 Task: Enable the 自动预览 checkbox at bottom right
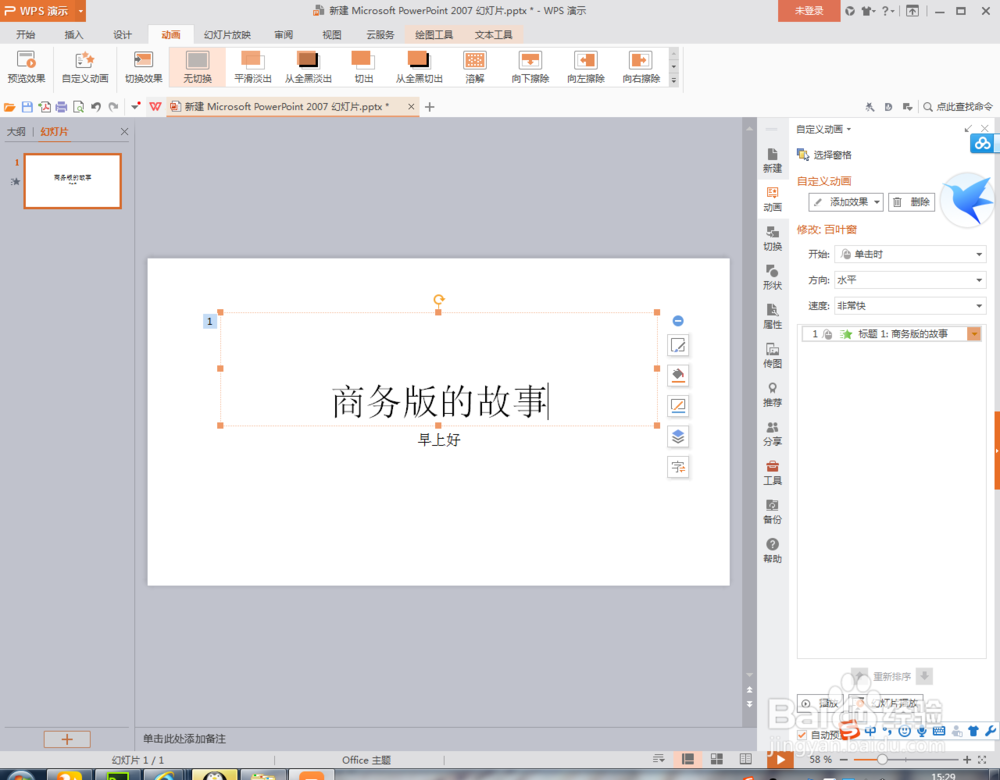pyautogui.click(x=802, y=733)
